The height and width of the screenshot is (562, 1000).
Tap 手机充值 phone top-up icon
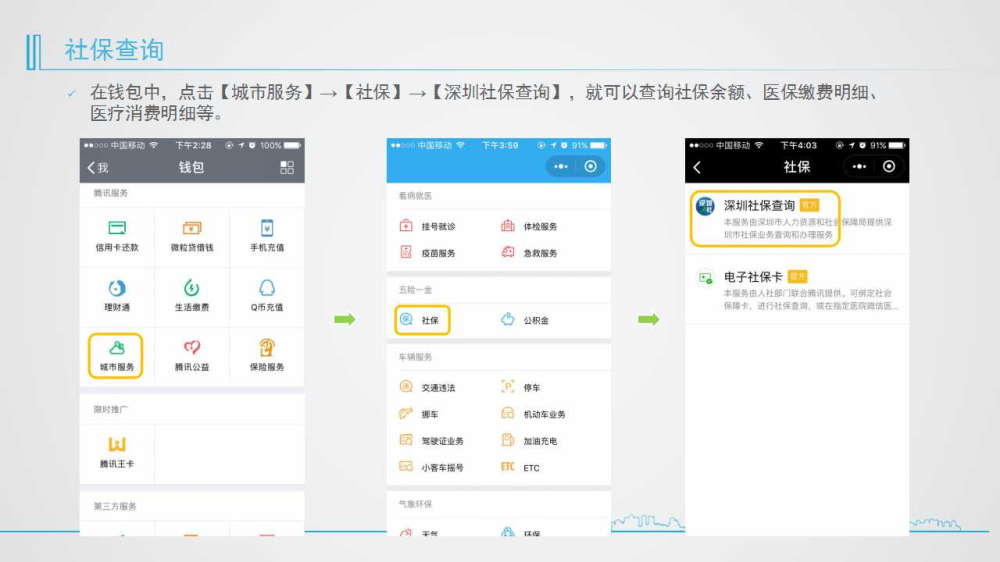coord(267,235)
